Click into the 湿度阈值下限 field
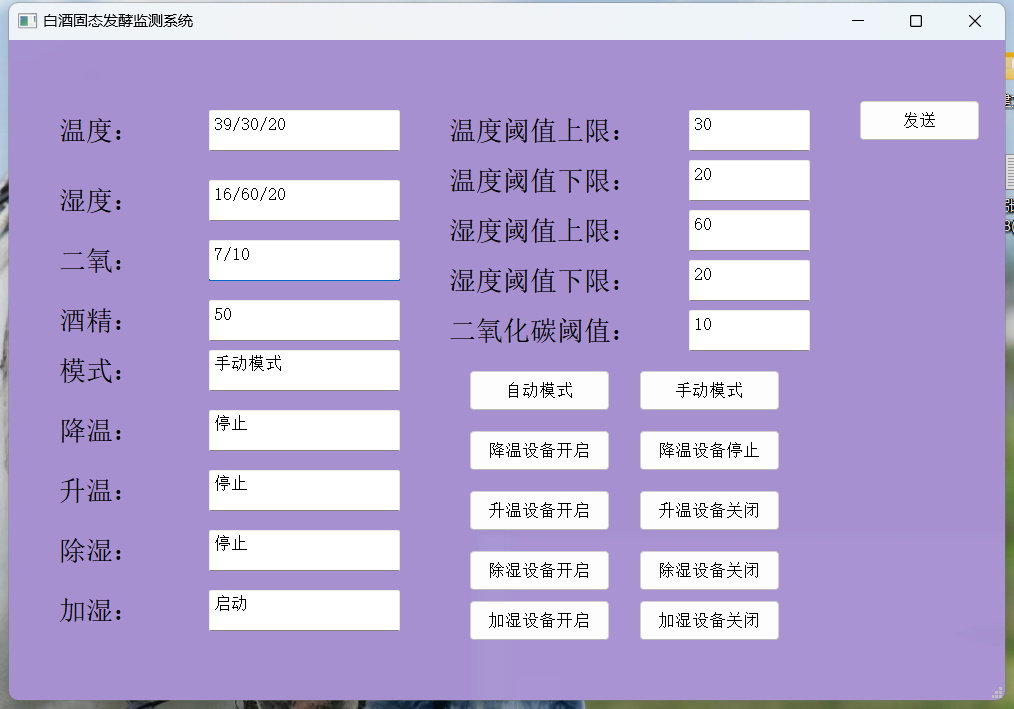This screenshot has height=709, width=1014. point(749,280)
